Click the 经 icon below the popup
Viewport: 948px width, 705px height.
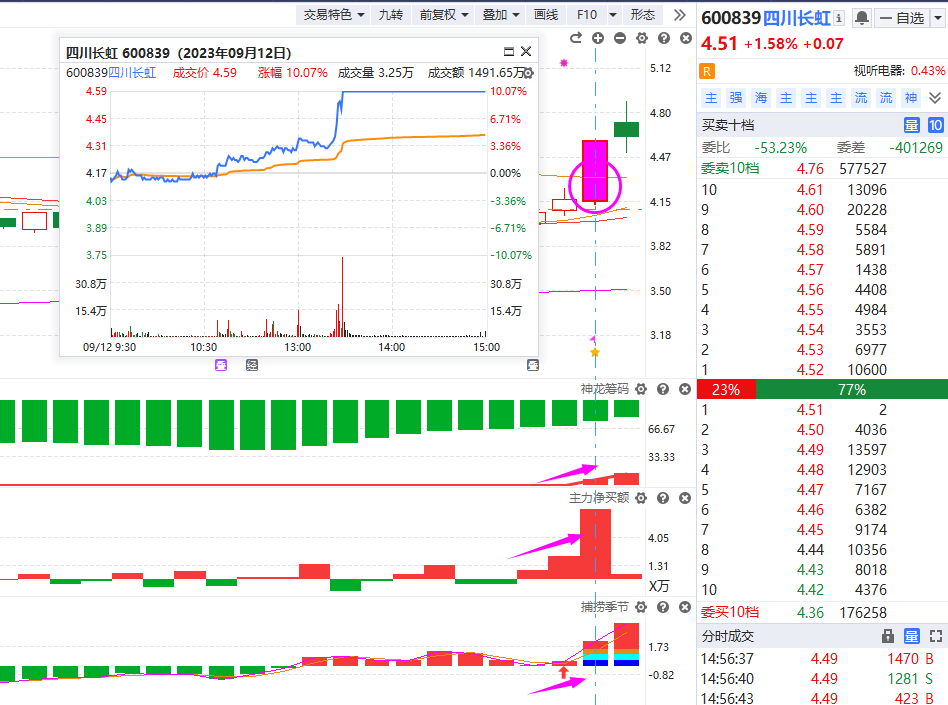(x=252, y=365)
